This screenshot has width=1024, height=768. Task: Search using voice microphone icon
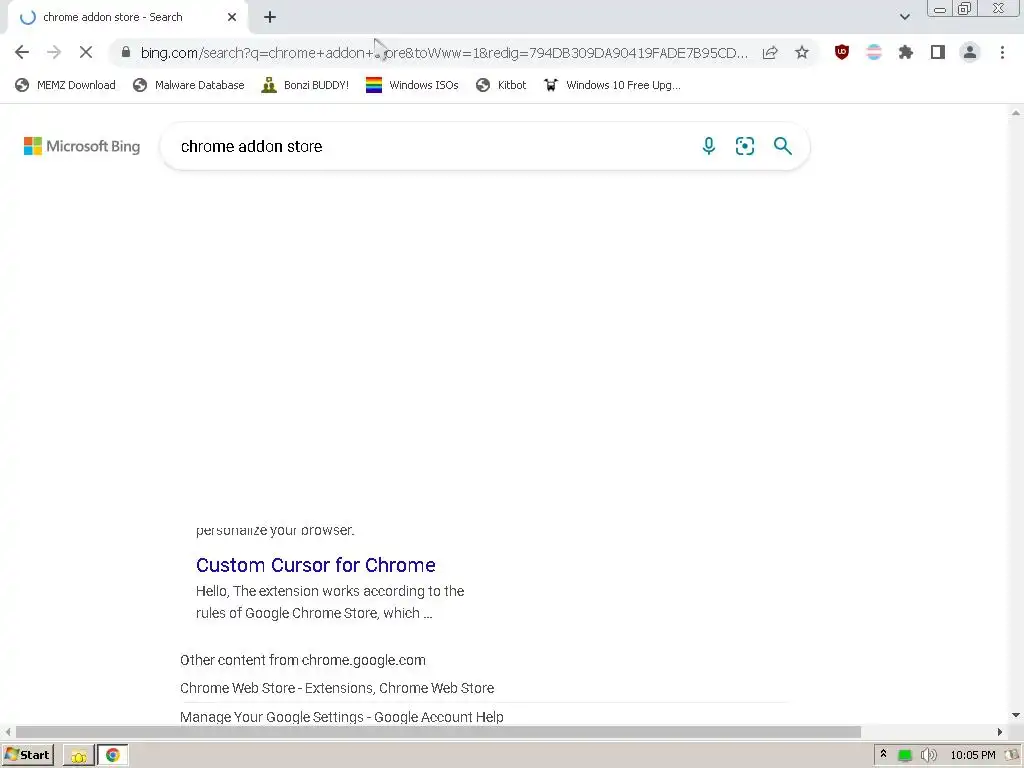click(709, 146)
